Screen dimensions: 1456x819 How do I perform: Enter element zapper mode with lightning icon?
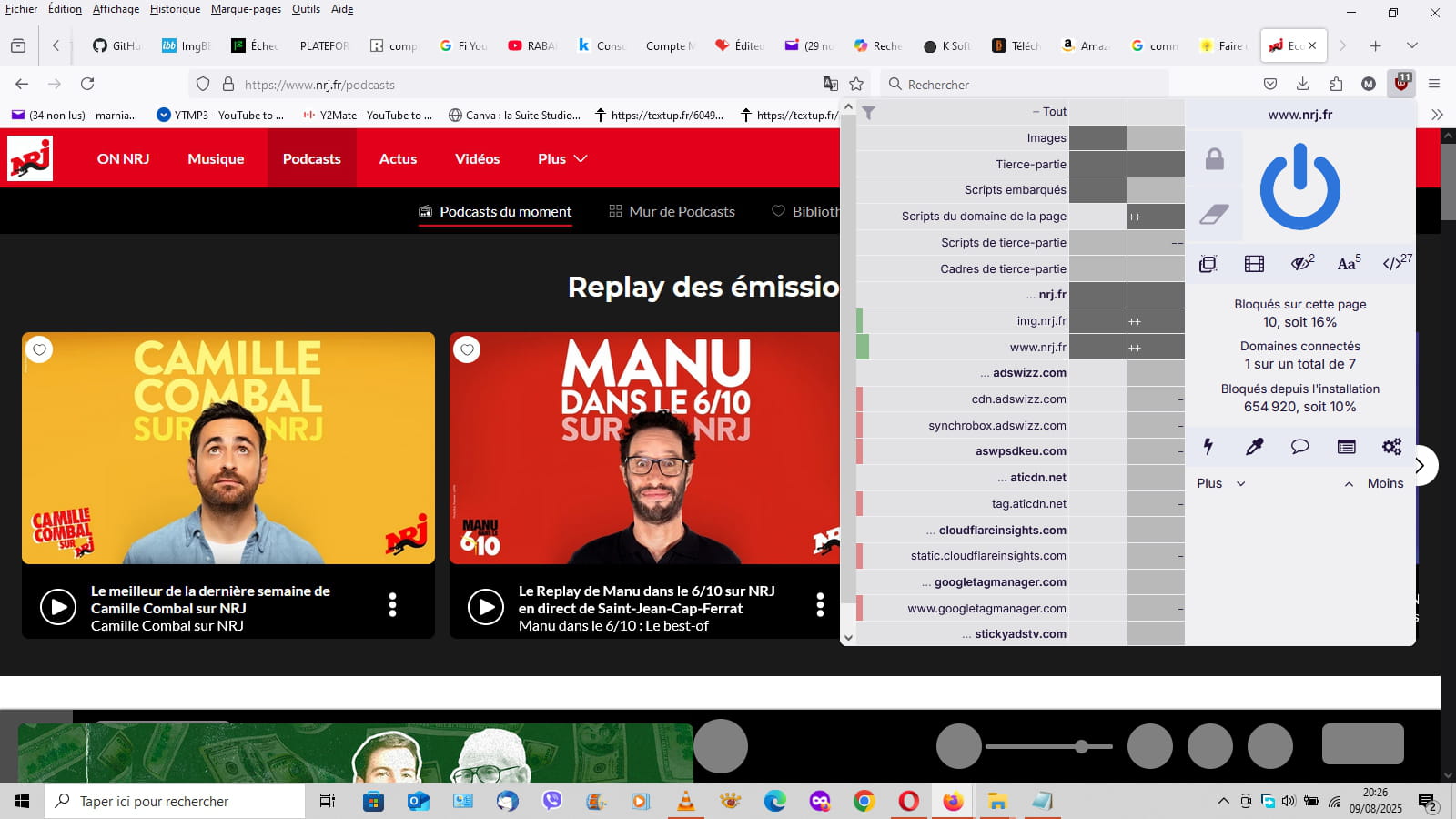coord(1208,446)
